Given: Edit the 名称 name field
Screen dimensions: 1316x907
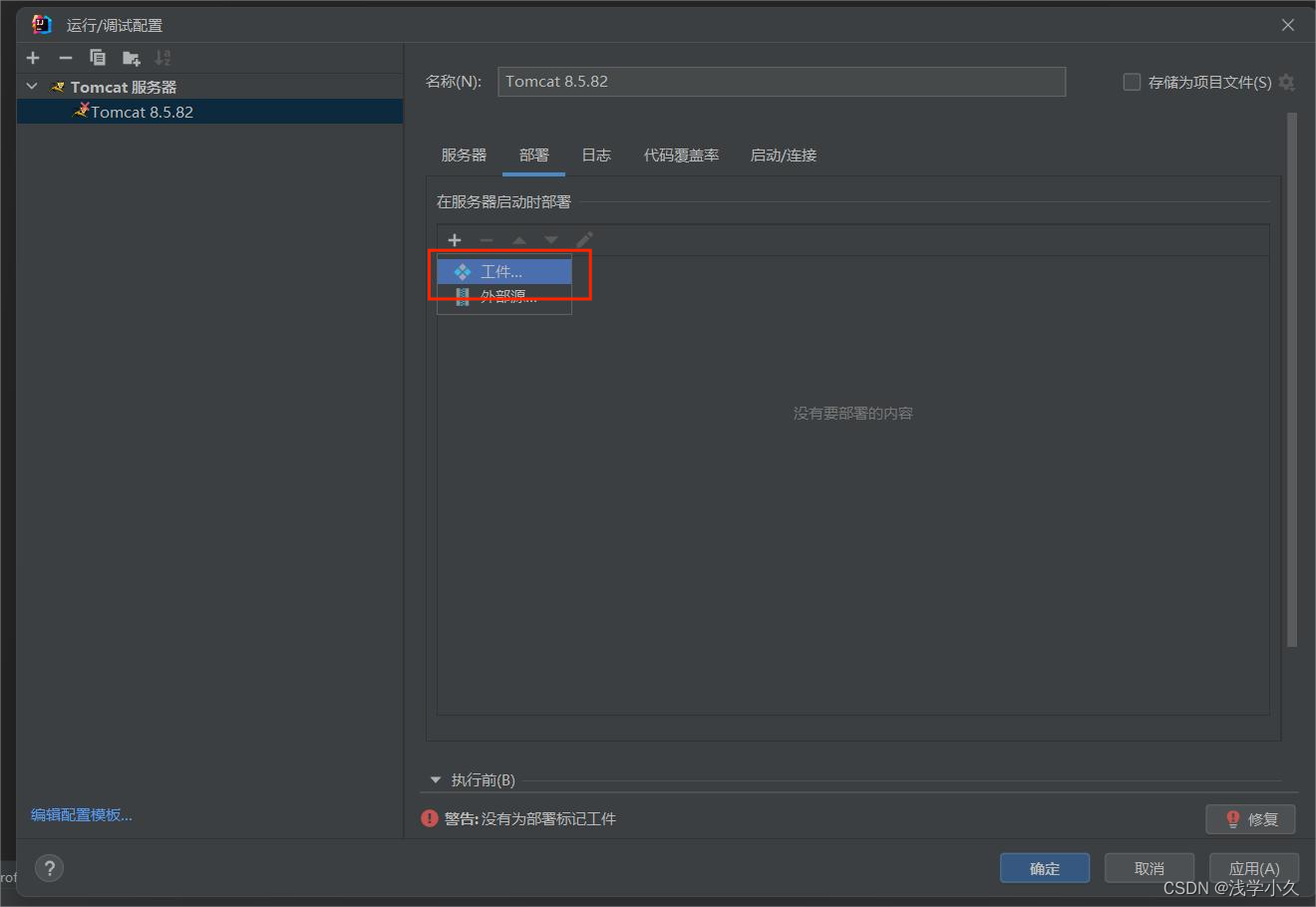Looking at the screenshot, I should (782, 82).
